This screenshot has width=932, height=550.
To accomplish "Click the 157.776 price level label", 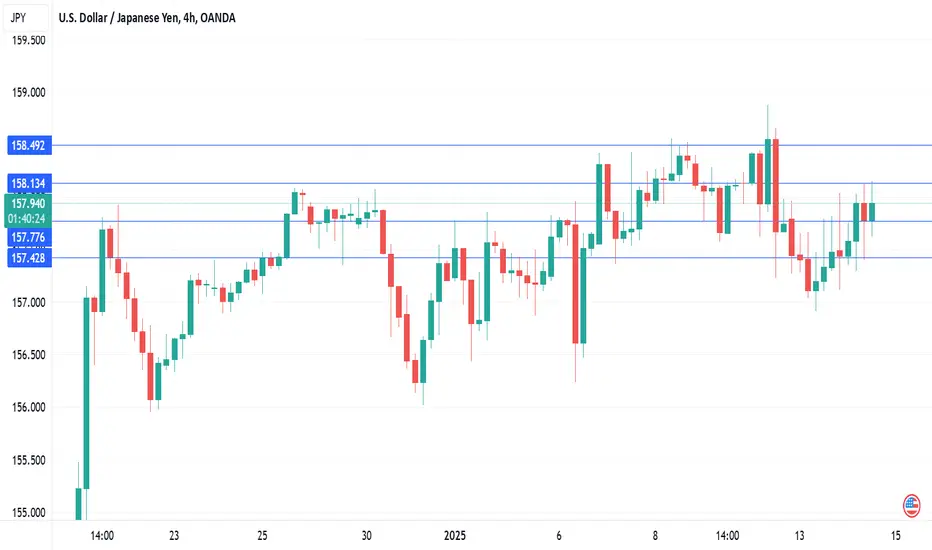I will click(x=29, y=238).
